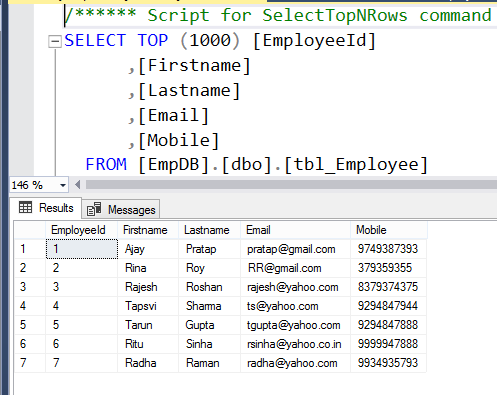Click the horizontal scrollbar left arrow

pyautogui.click(x=78, y=185)
